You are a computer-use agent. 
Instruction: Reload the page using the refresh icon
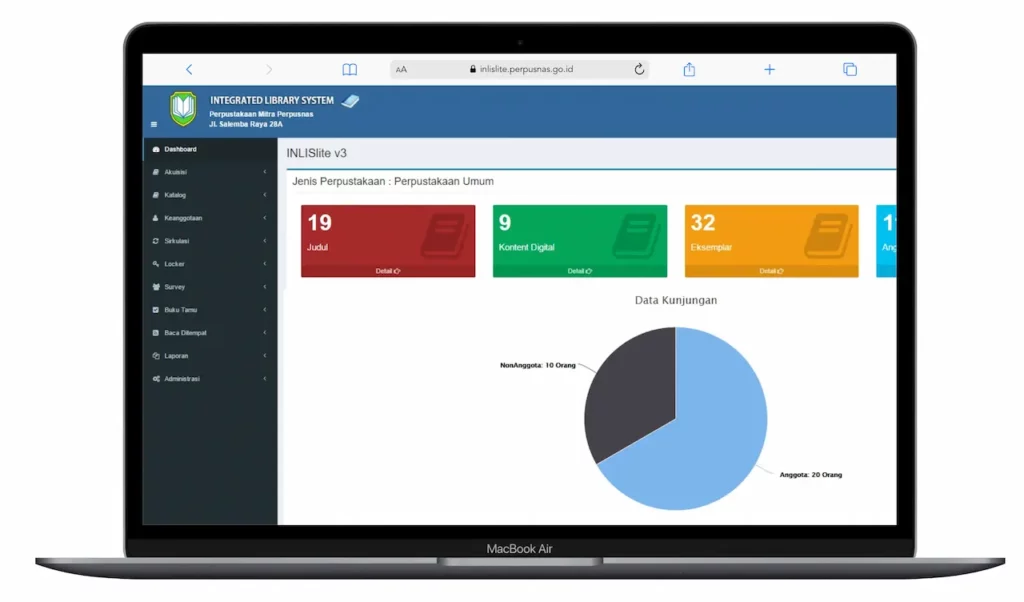point(639,69)
